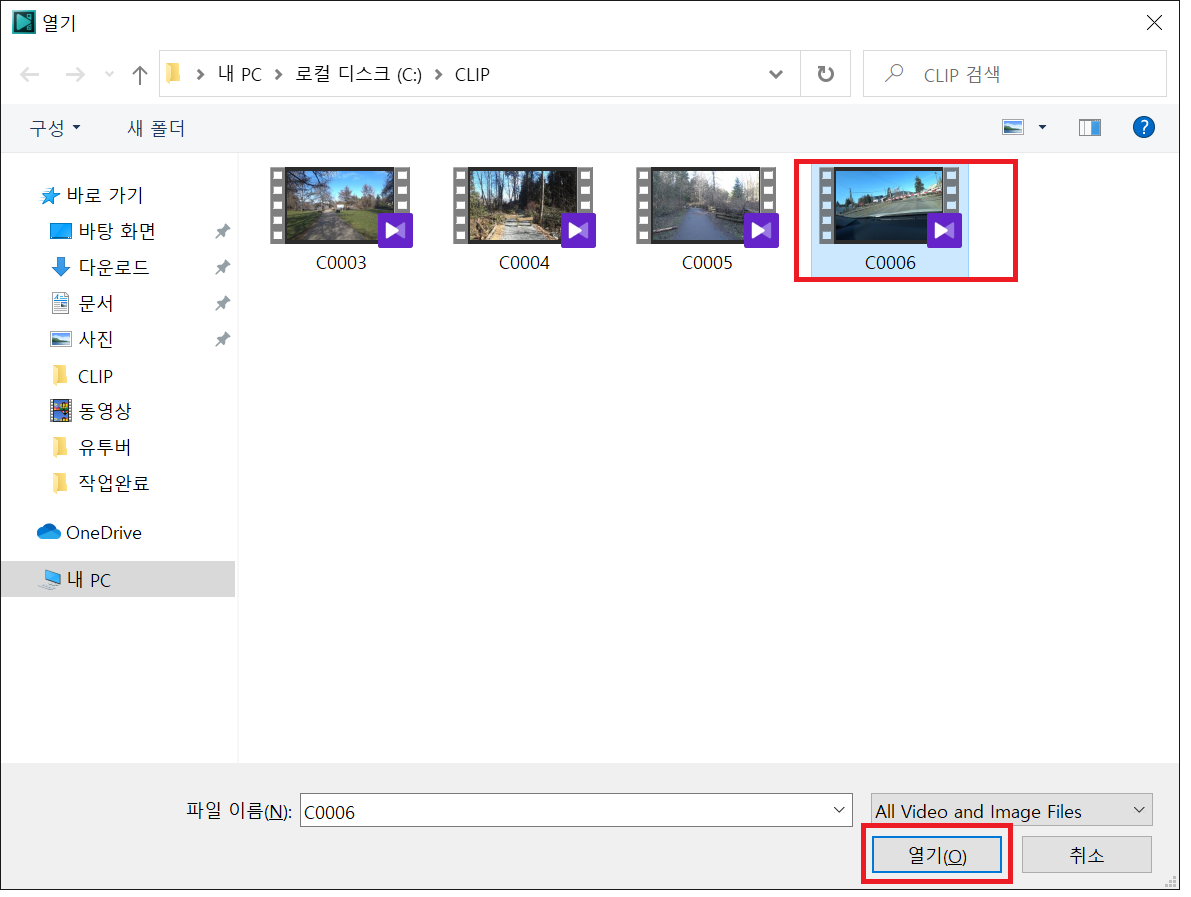The height and width of the screenshot is (897, 1191).
Task: Click the 취소 button
Action: 1086,856
